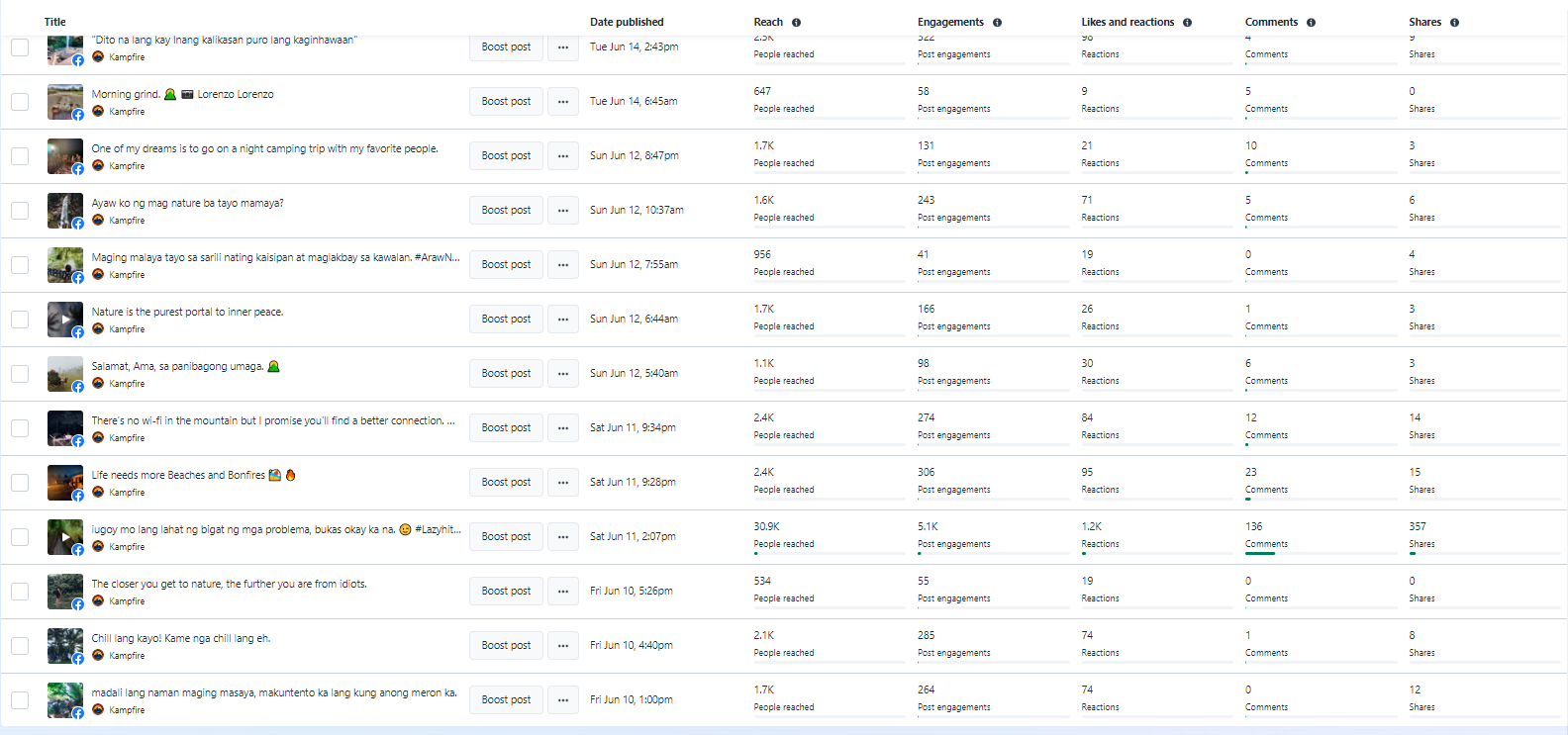
Task: Open three-dot menu for 'Nature is the purest' post
Action: (563, 320)
